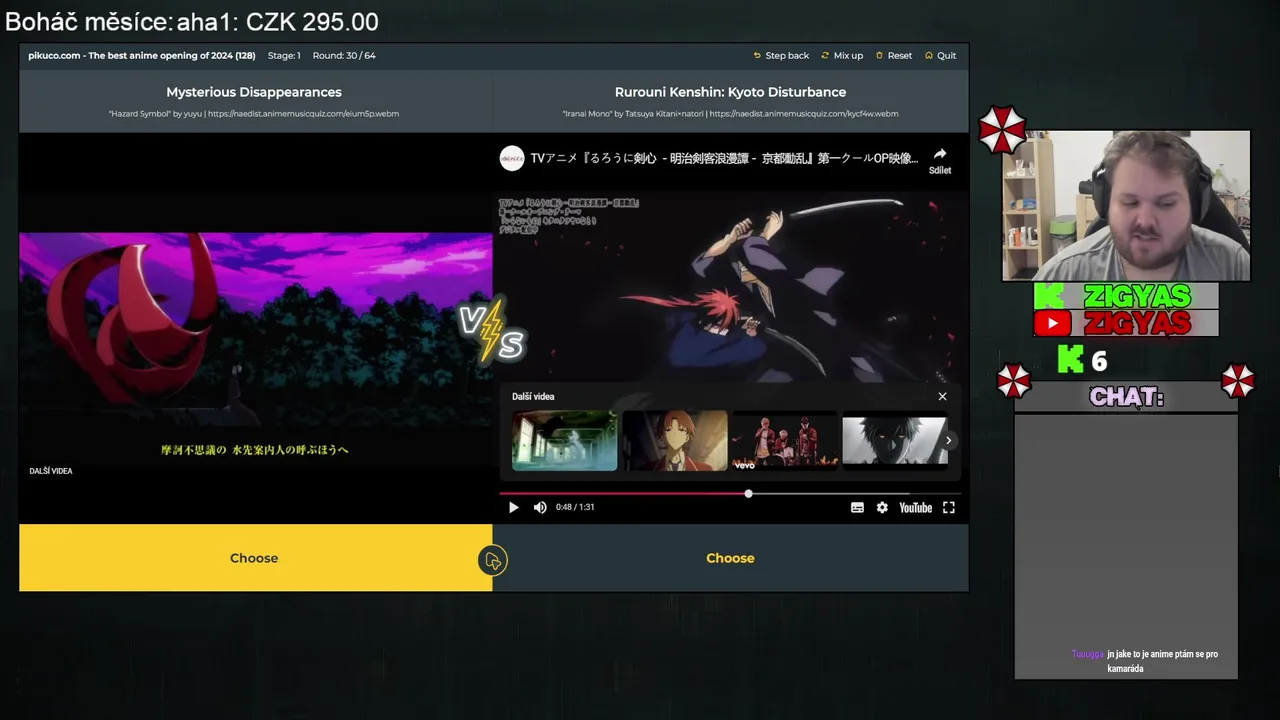Show next suggested videos with the arrow
This screenshot has height=720, width=1280.
coord(948,440)
